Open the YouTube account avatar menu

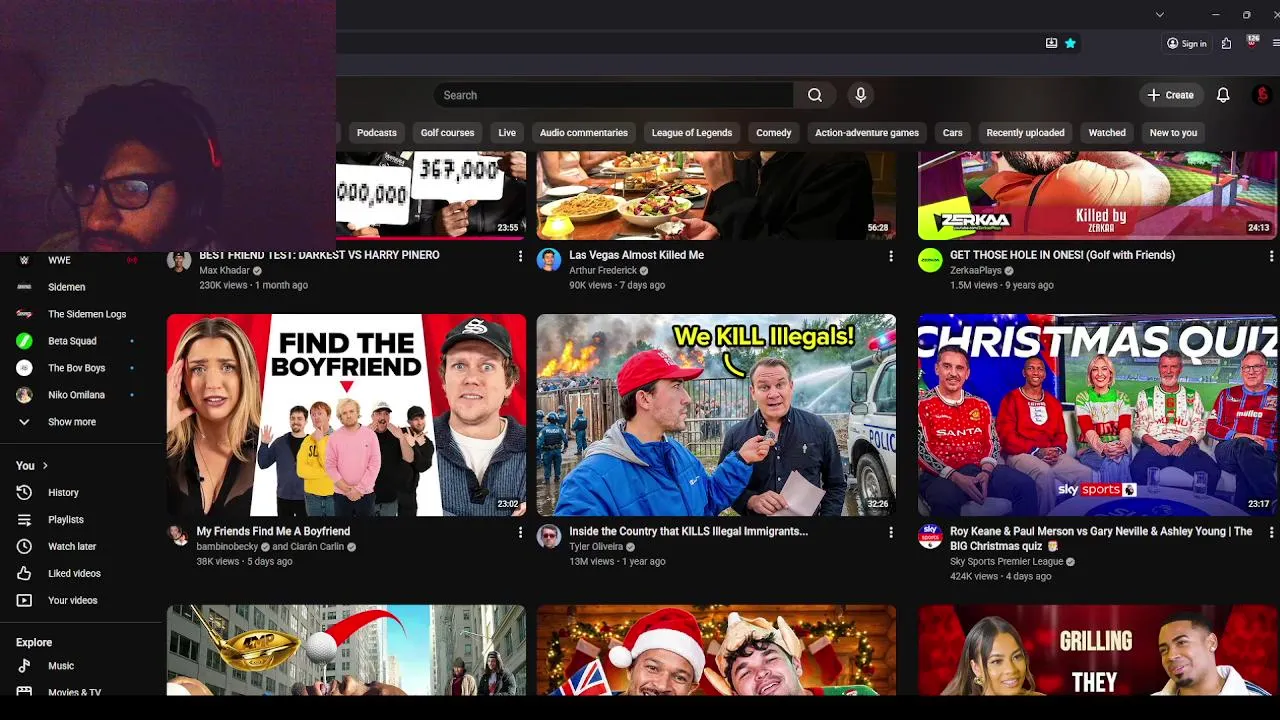pyautogui.click(x=1262, y=95)
